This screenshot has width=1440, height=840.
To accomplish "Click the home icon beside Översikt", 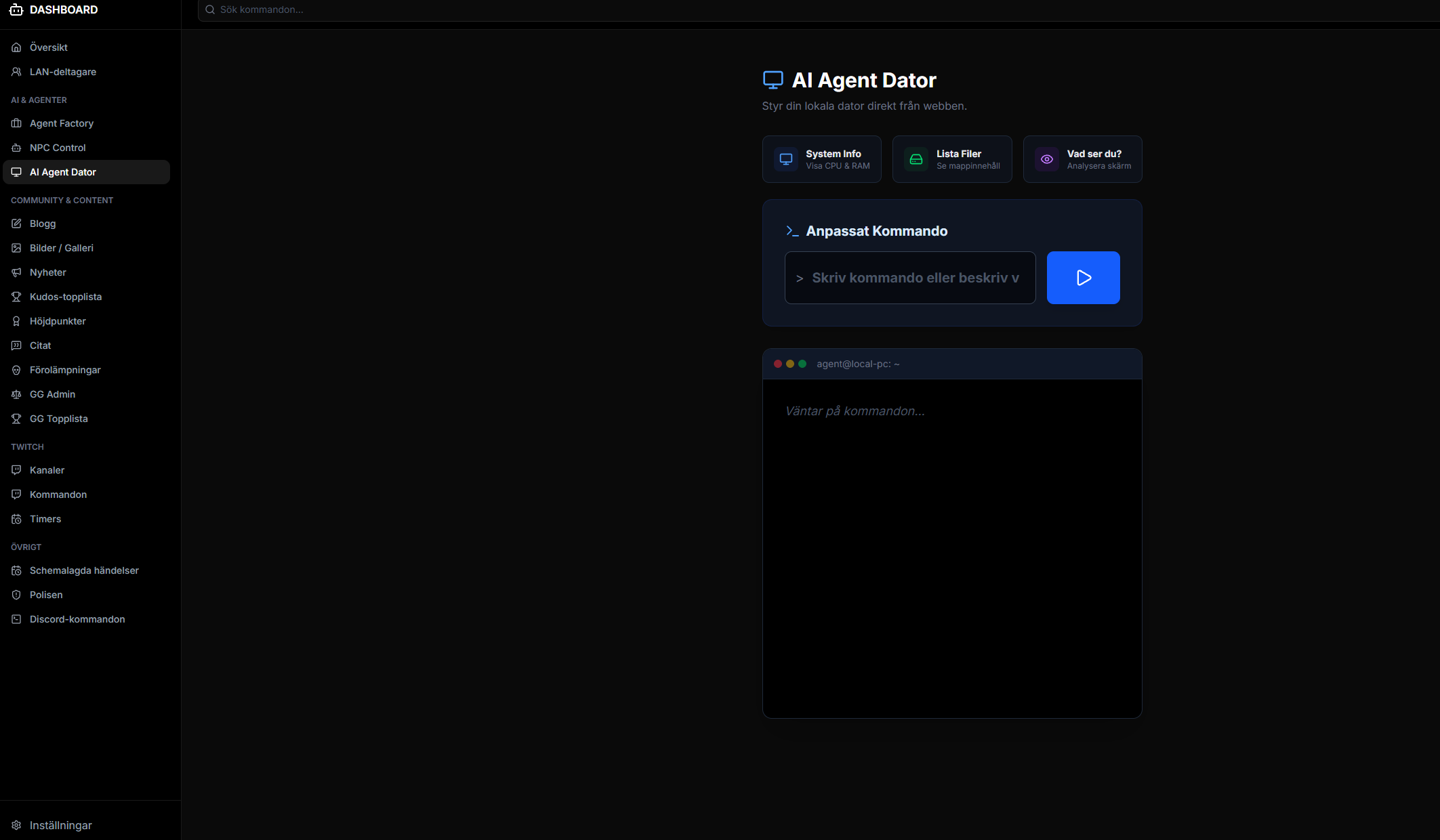I will pyautogui.click(x=16, y=47).
